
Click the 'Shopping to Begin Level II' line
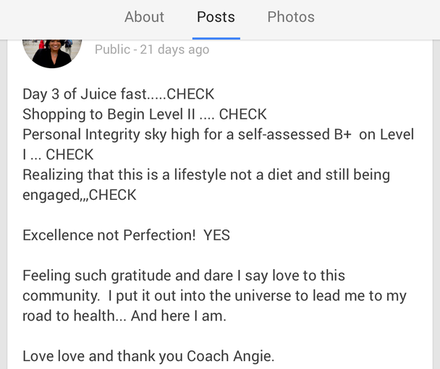[144, 114]
